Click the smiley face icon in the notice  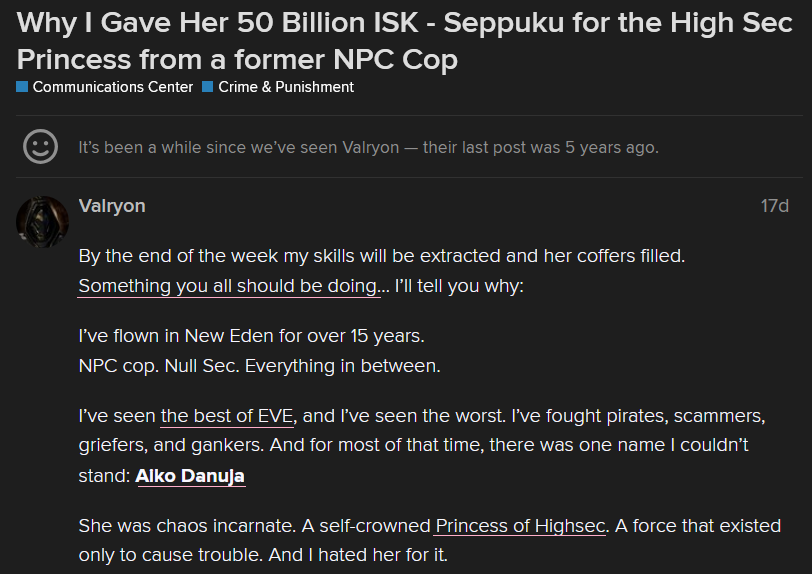click(x=40, y=147)
